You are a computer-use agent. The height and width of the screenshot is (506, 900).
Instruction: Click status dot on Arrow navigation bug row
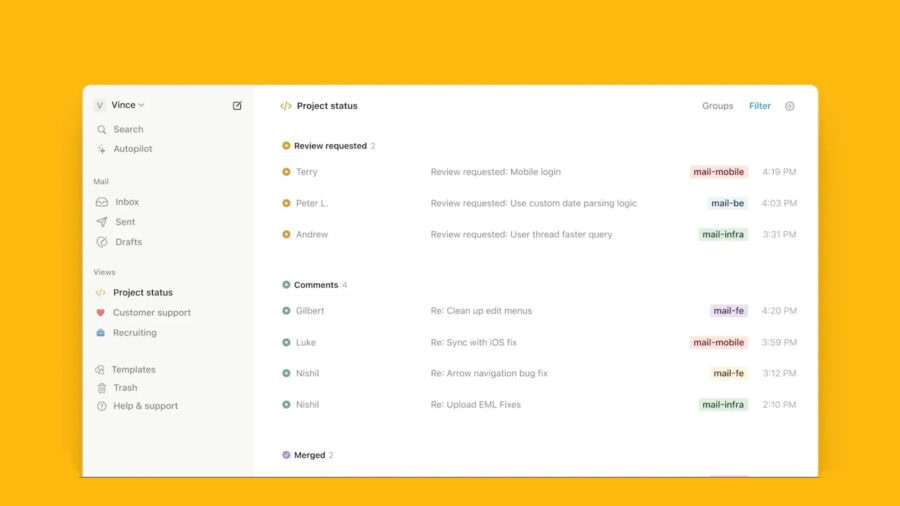coord(286,373)
